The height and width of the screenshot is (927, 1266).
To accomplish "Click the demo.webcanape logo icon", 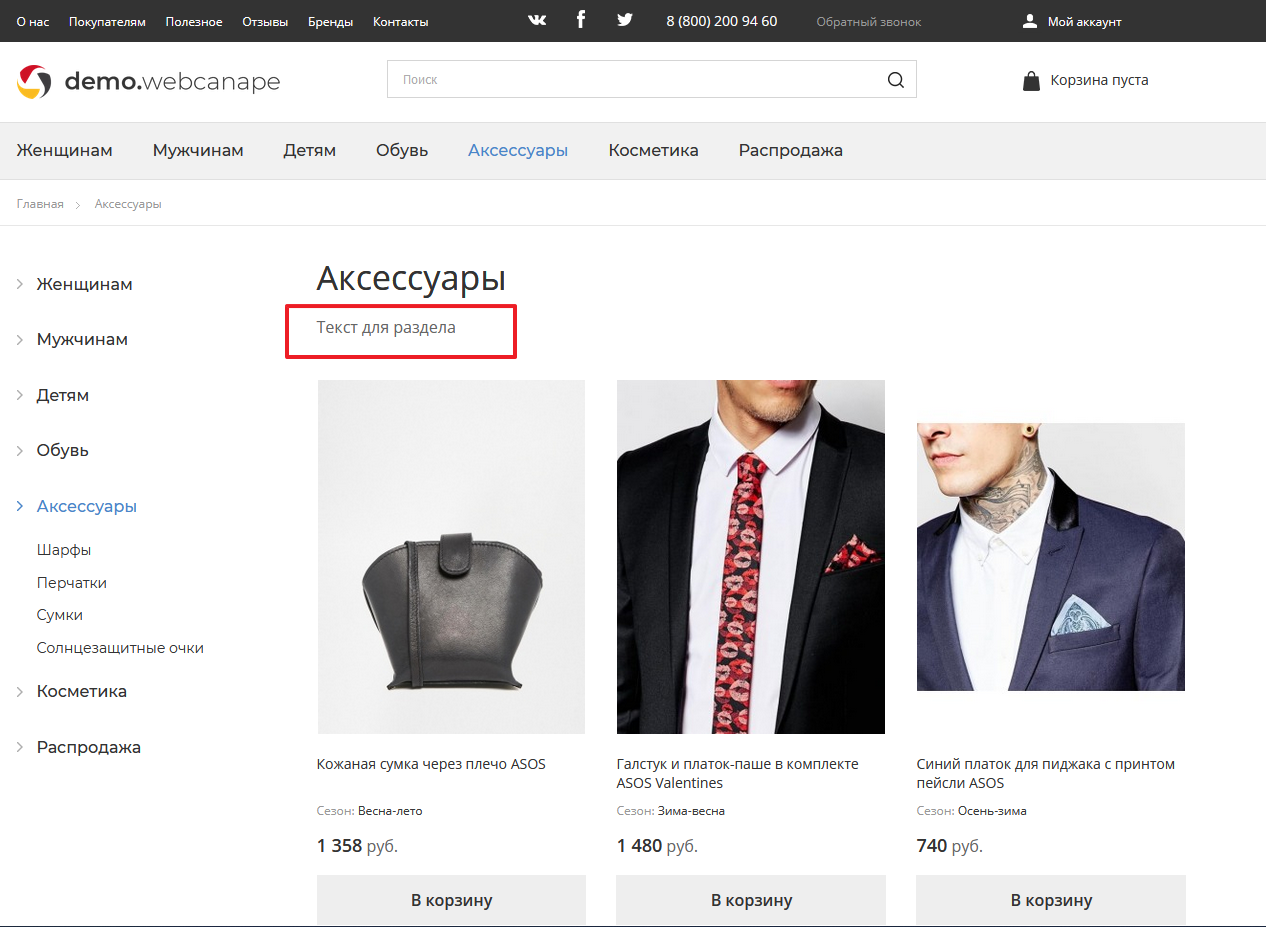I will pos(34,81).
